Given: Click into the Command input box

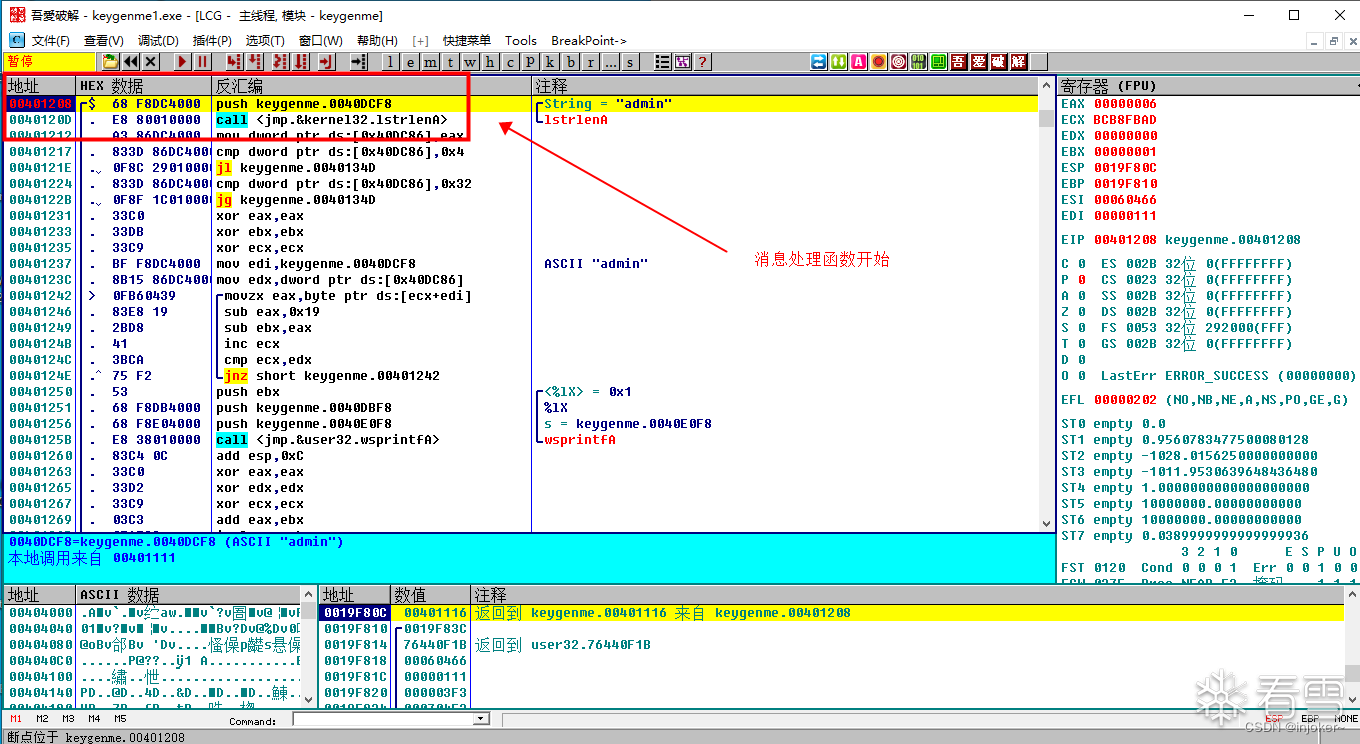Looking at the screenshot, I should pyautogui.click(x=382, y=719).
